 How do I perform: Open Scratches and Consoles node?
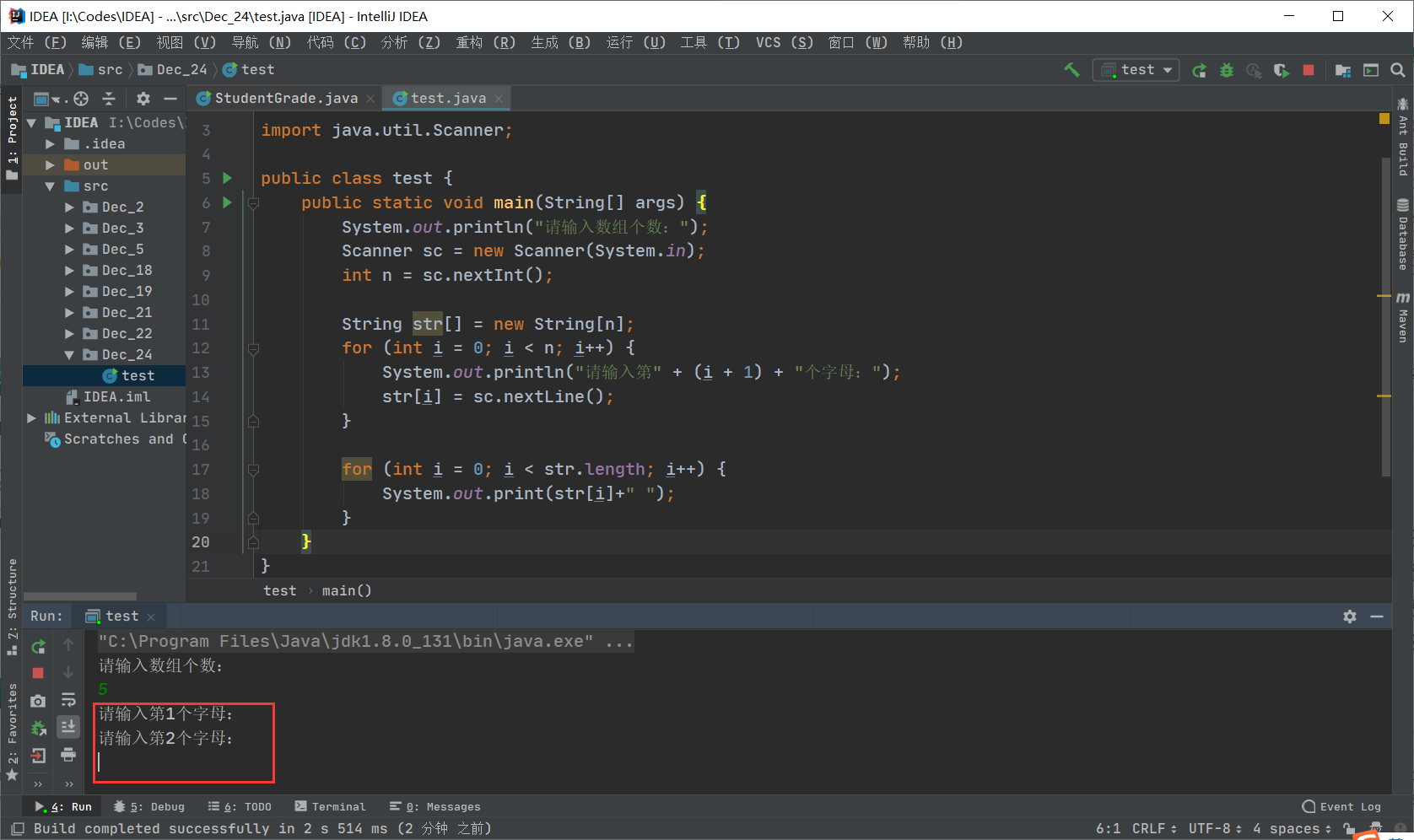116,439
